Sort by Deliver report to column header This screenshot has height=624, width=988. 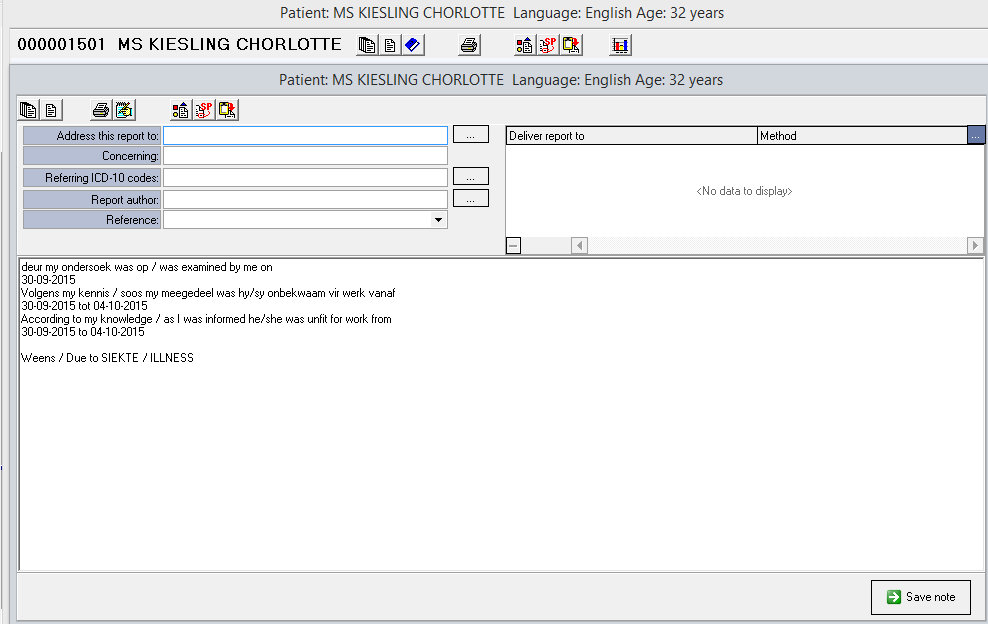(631, 136)
